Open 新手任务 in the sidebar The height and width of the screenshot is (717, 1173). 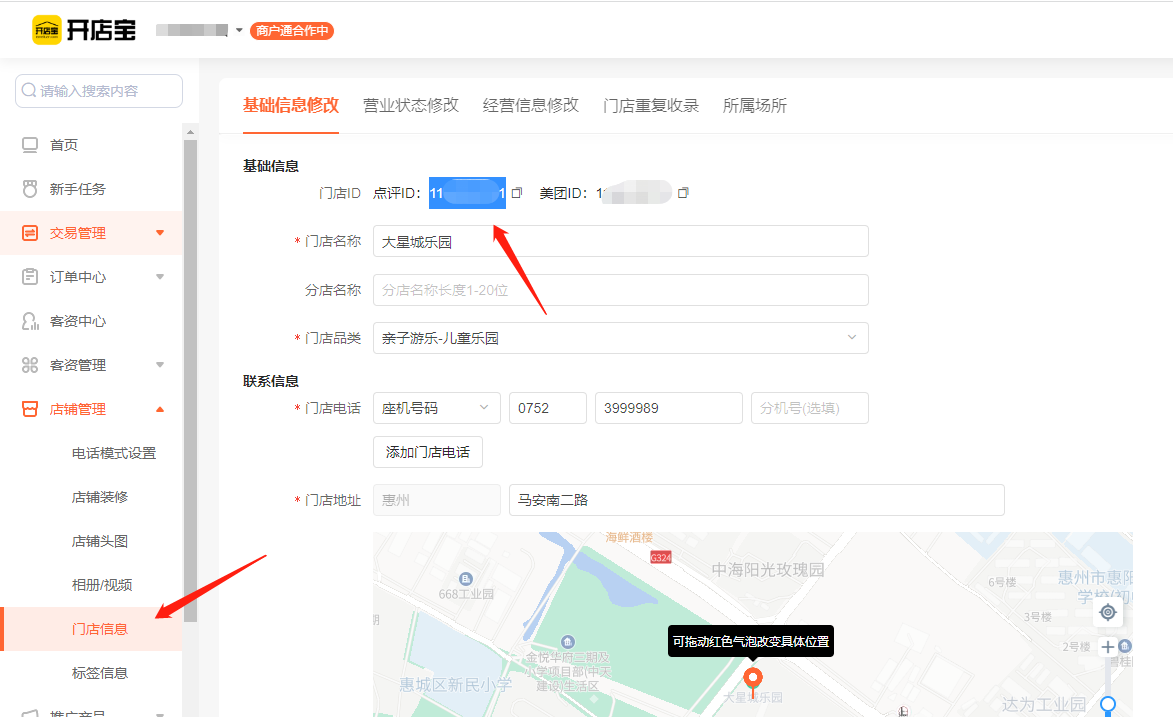coord(77,189)
